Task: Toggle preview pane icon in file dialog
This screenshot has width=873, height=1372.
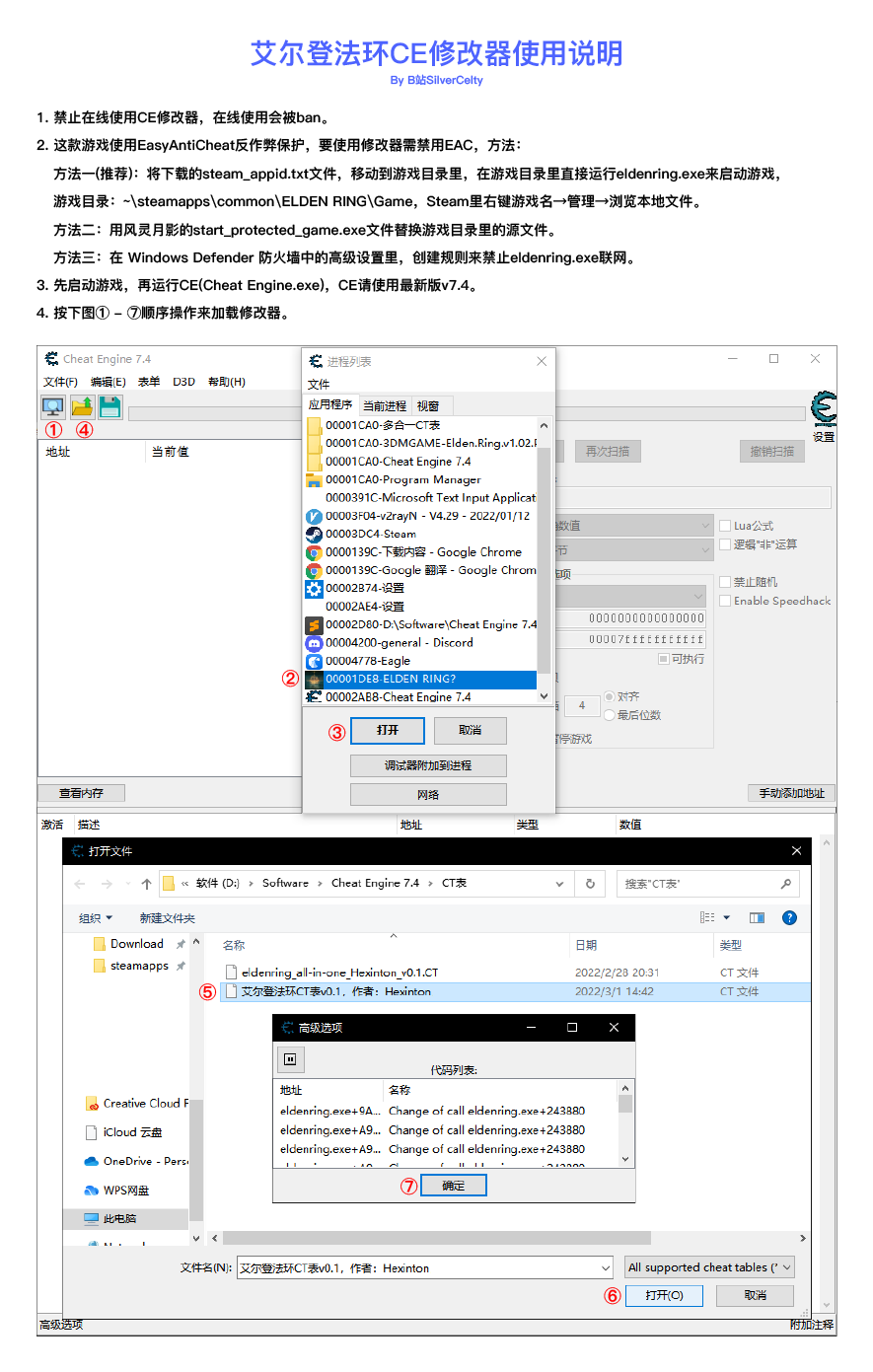Action: (x=757, y=917)
